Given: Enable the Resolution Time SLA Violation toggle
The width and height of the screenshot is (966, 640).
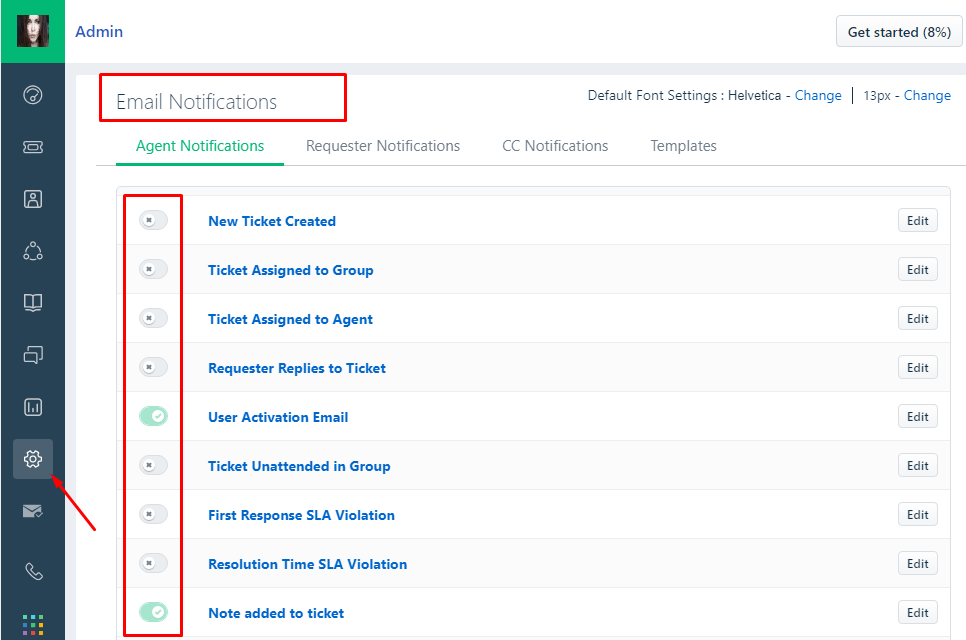Looking at the screenshot, I should click(x=153, y=563).
